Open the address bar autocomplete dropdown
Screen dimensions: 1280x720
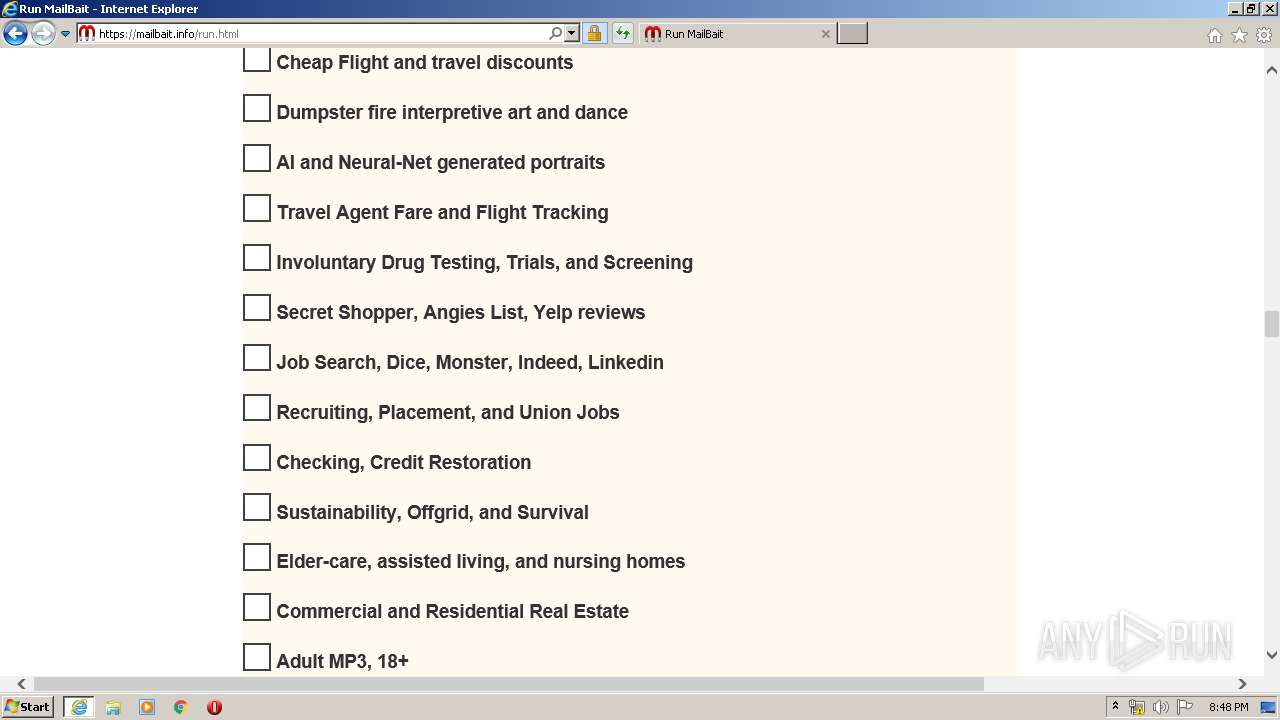point(572,34)
